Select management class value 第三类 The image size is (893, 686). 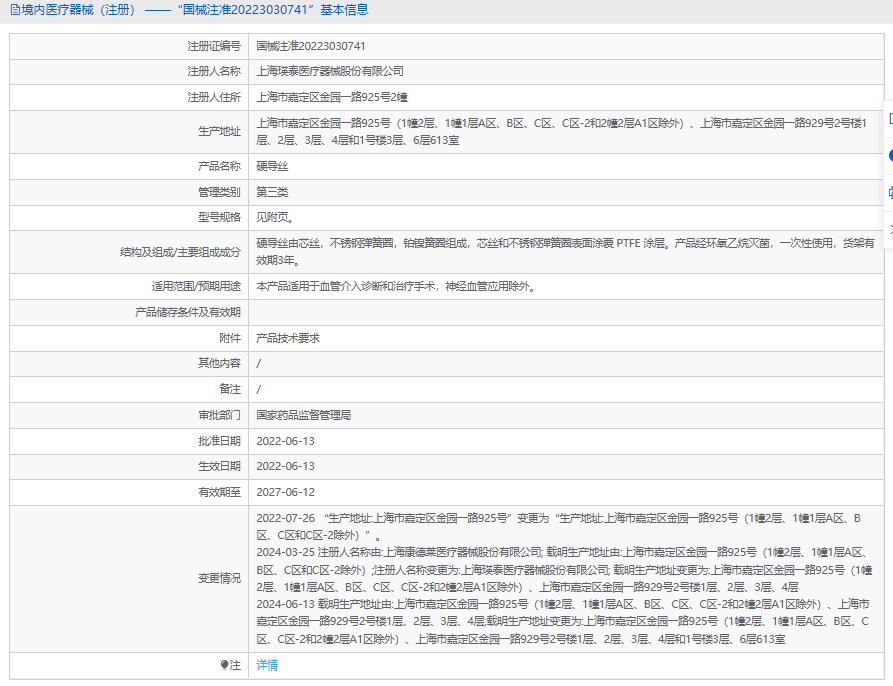coord(272,192)
